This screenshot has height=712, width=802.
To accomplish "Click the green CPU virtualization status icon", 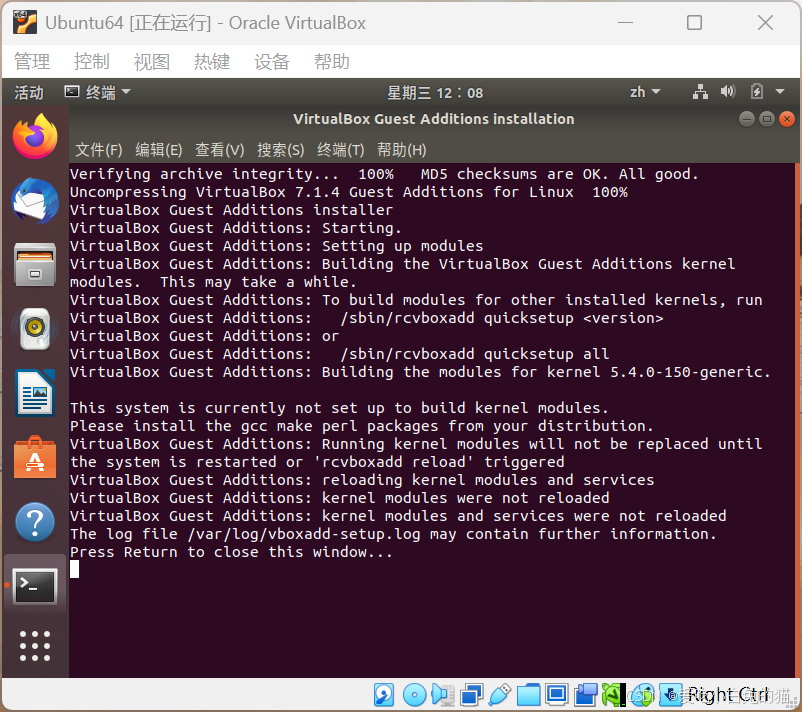I will pos(614,695).
